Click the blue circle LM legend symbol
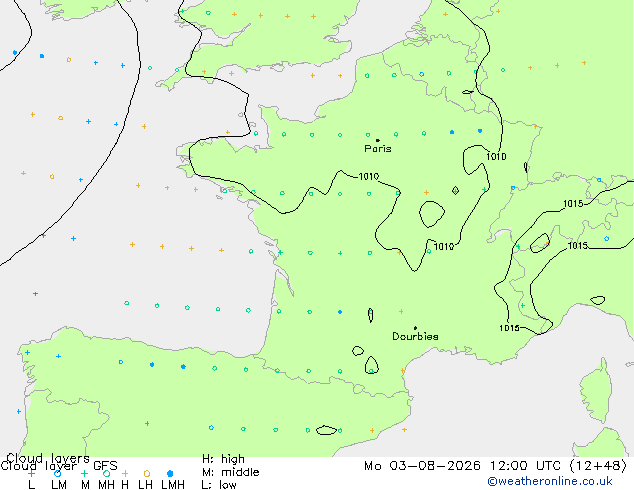 57,473
